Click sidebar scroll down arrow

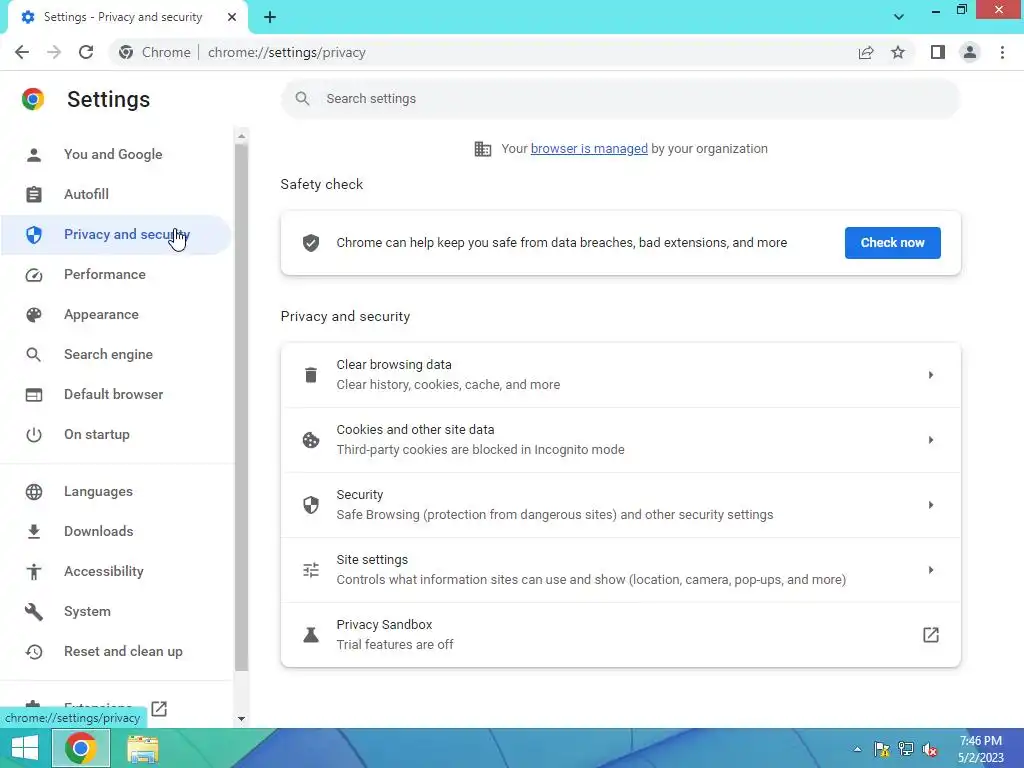241,718
